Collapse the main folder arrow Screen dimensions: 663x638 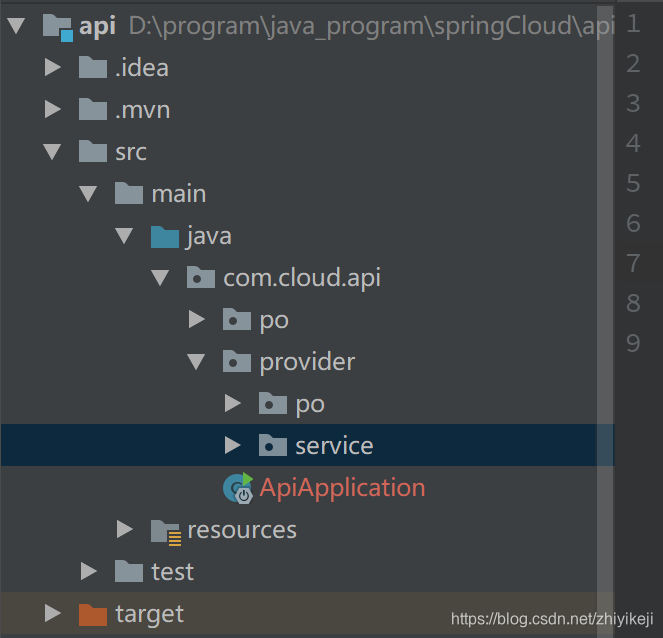tap(88, 194)
